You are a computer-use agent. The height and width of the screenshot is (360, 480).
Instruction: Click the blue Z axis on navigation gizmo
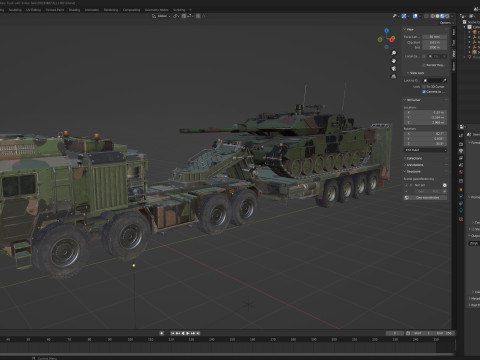pyautogui.click(x=386, y=31)
